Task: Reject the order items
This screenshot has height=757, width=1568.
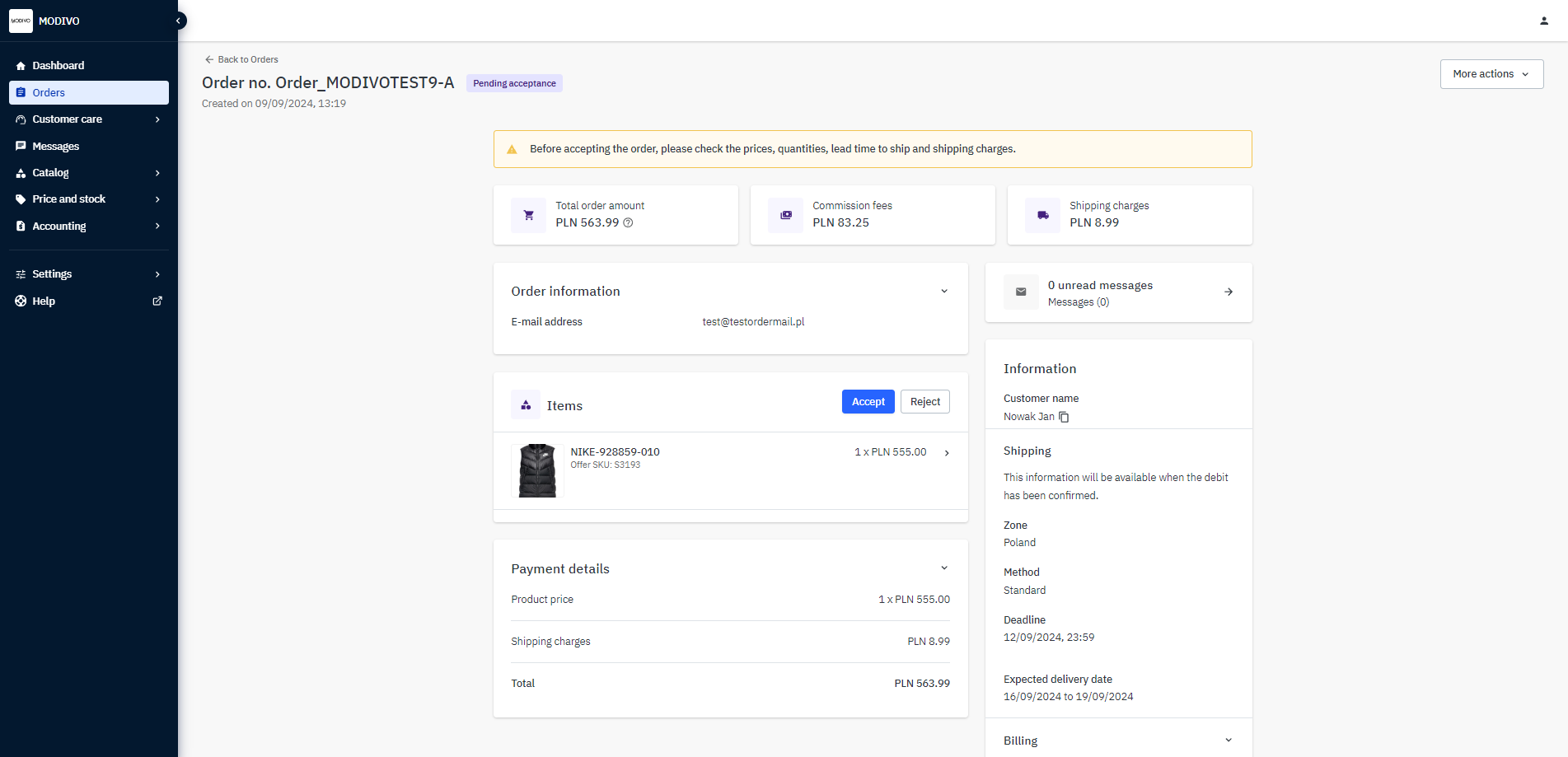Action: click(924, 402)
